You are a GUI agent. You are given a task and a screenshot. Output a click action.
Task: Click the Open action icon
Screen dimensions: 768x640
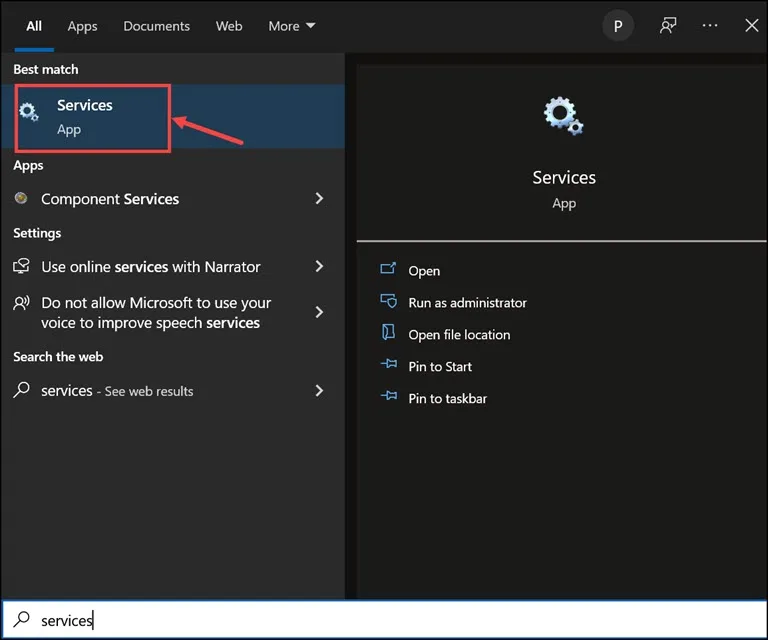pos(388,268)
